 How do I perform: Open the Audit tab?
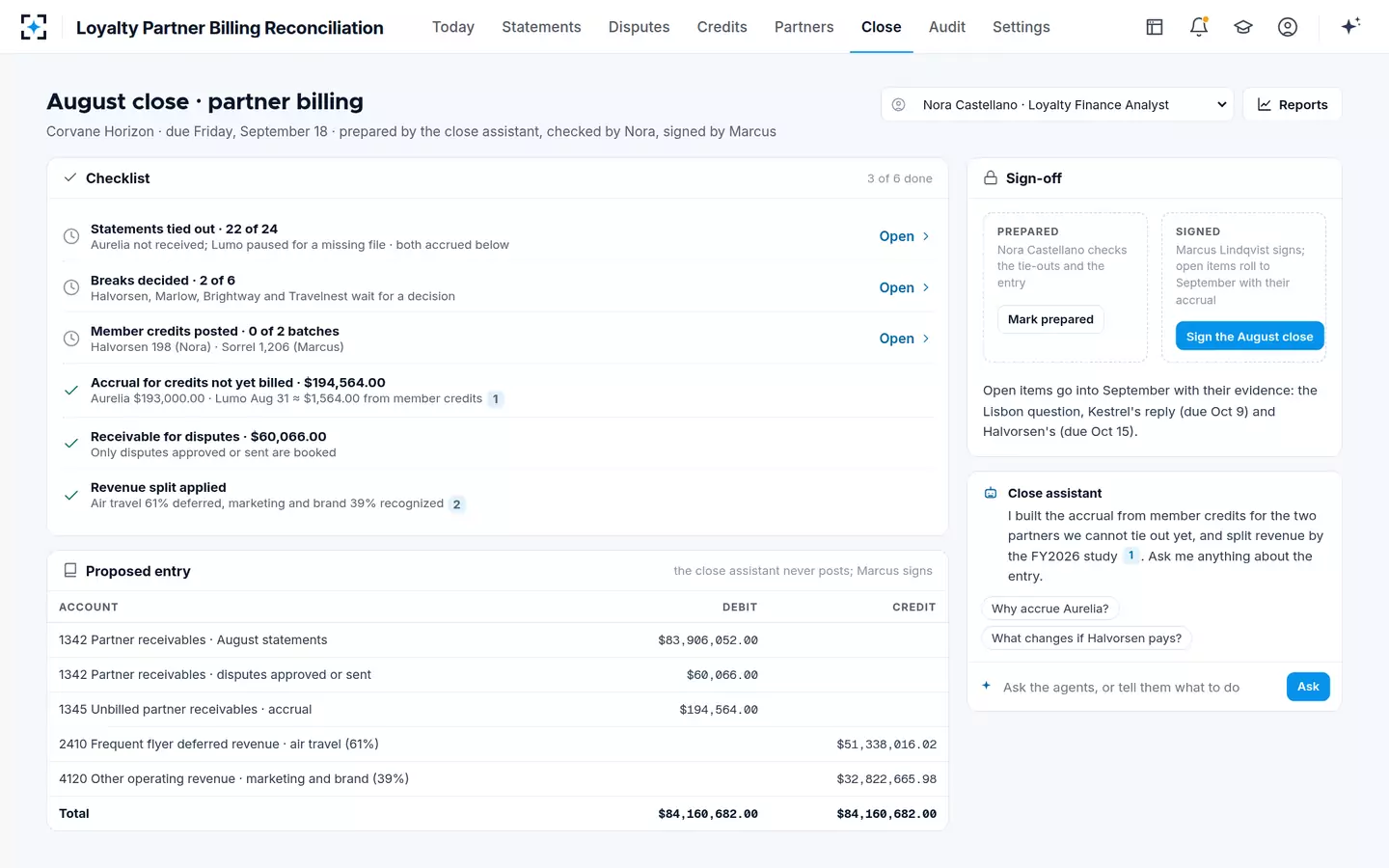tap(947, 27)
